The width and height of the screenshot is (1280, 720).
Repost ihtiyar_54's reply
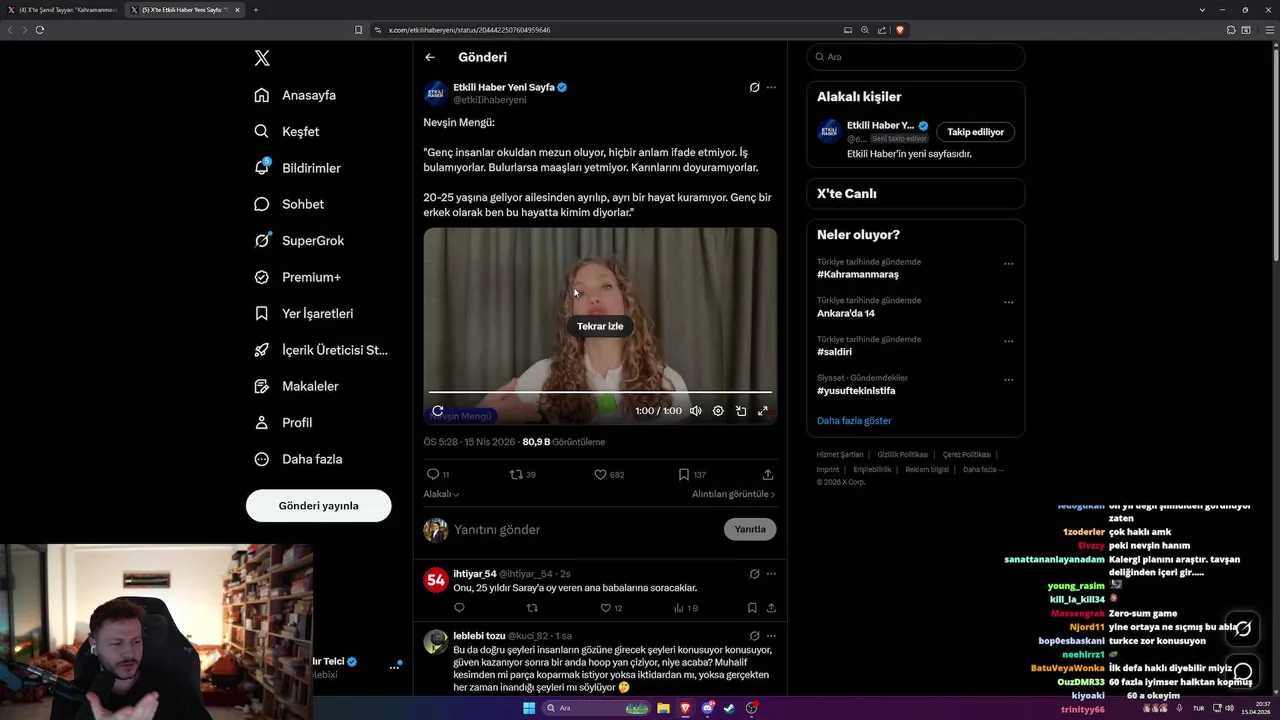tap(532, 608)
